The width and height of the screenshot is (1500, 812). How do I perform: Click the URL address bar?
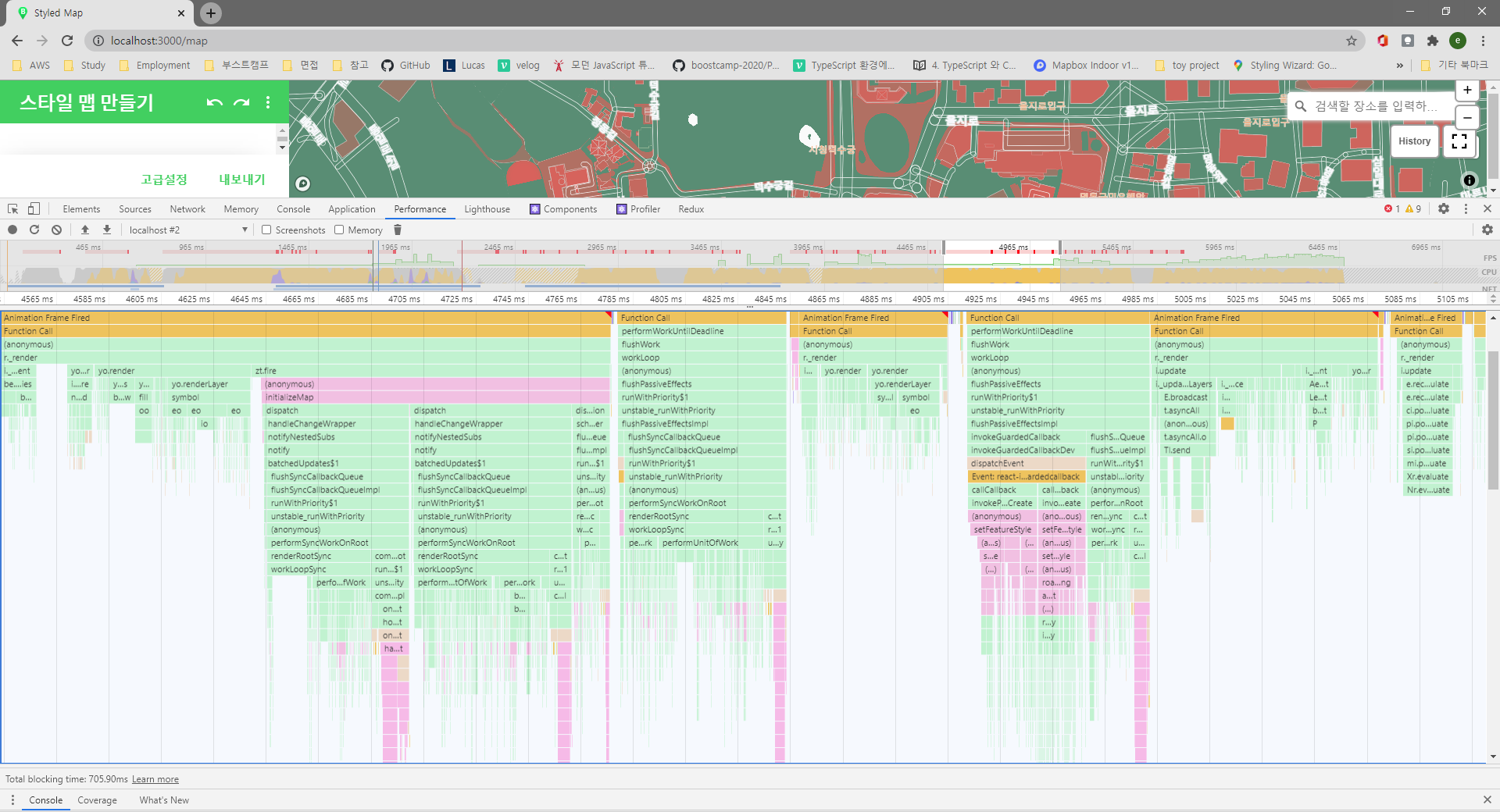719,41
